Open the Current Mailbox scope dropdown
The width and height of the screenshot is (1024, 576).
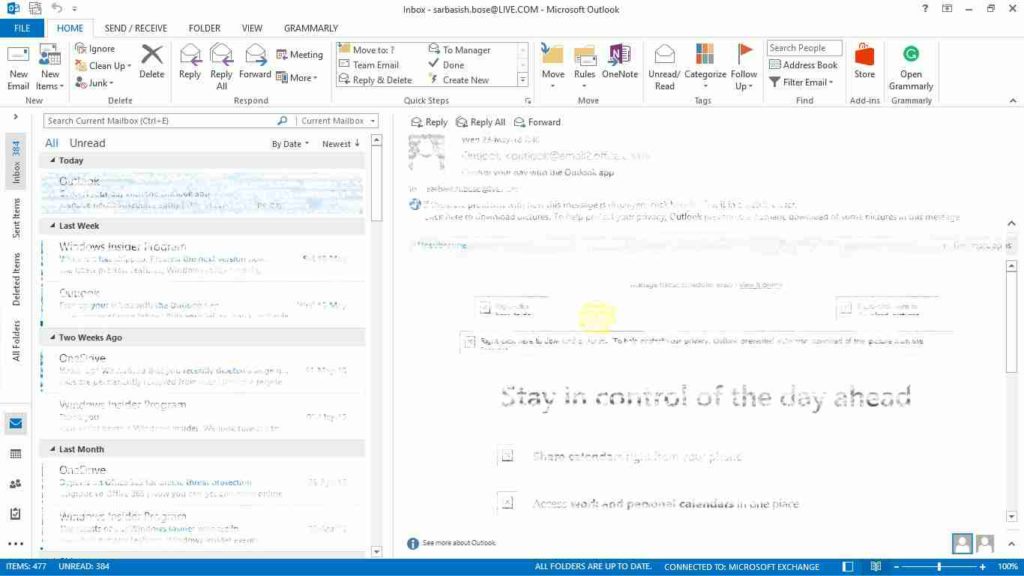[x=337, y=121]
